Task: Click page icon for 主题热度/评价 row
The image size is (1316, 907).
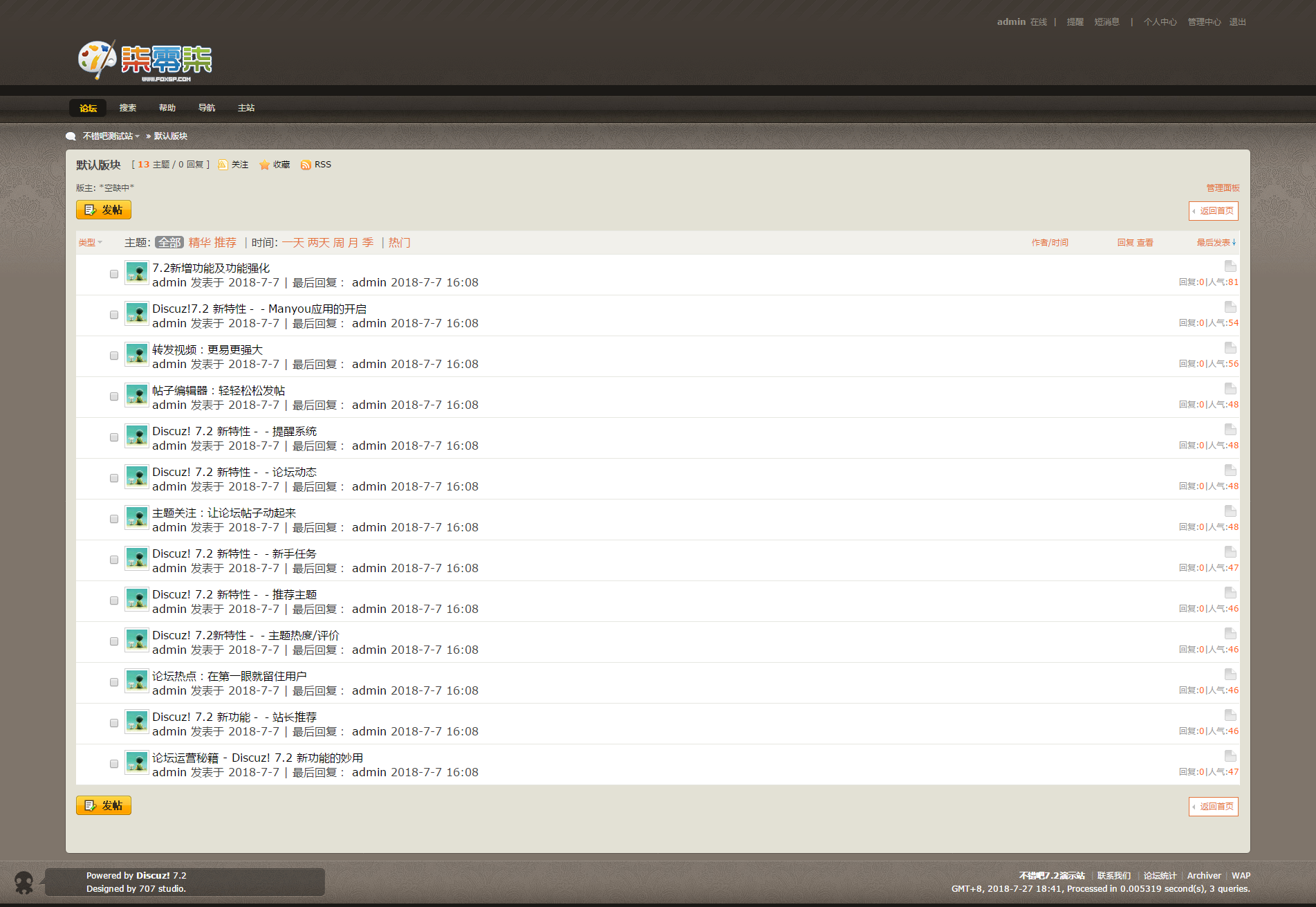Action: point(1230,634)
